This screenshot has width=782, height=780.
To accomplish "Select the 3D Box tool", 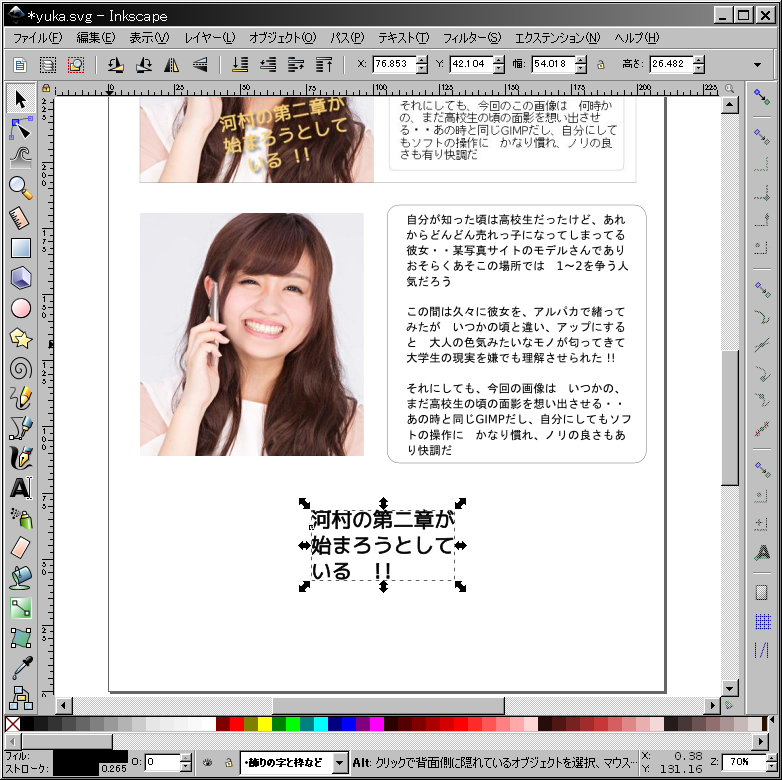I will coord(20,278).
